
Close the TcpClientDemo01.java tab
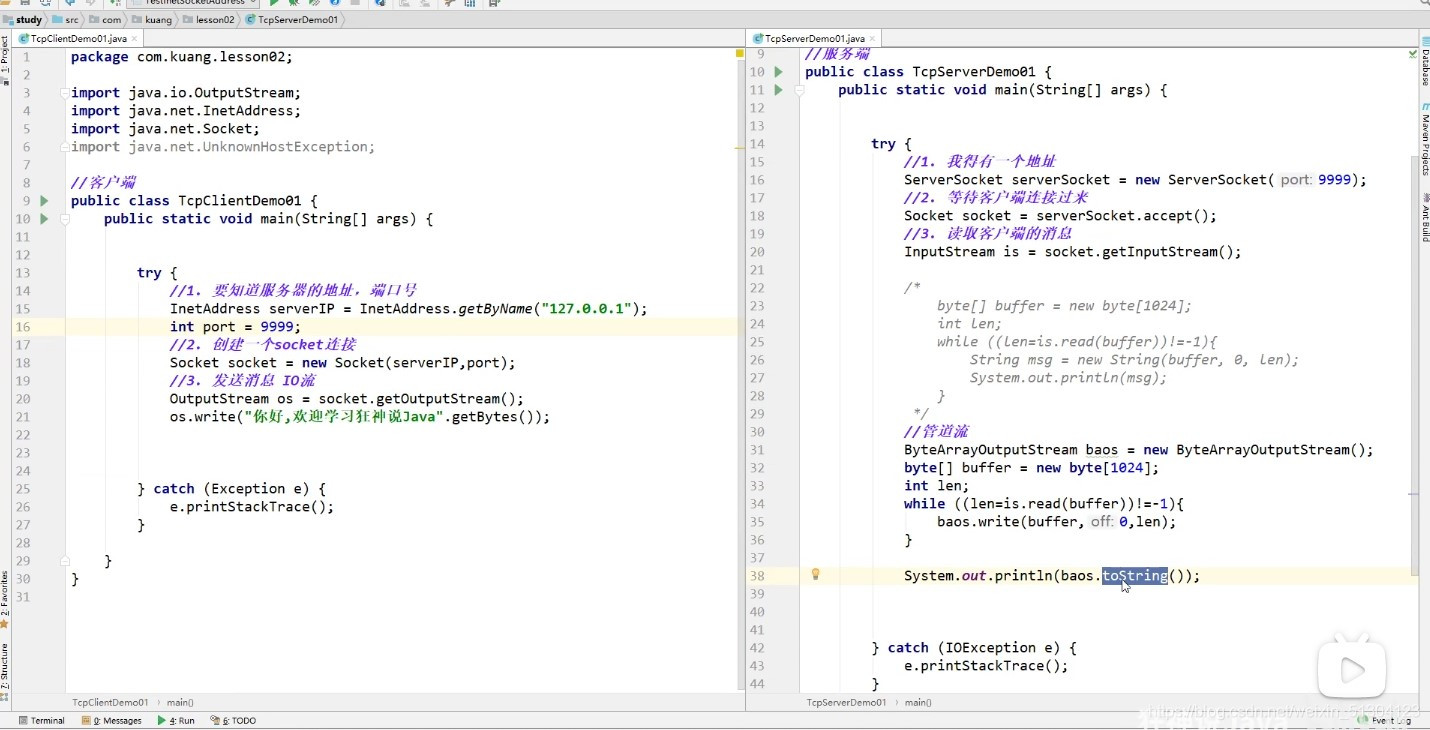pyautogui.click(x=135, y=39)
